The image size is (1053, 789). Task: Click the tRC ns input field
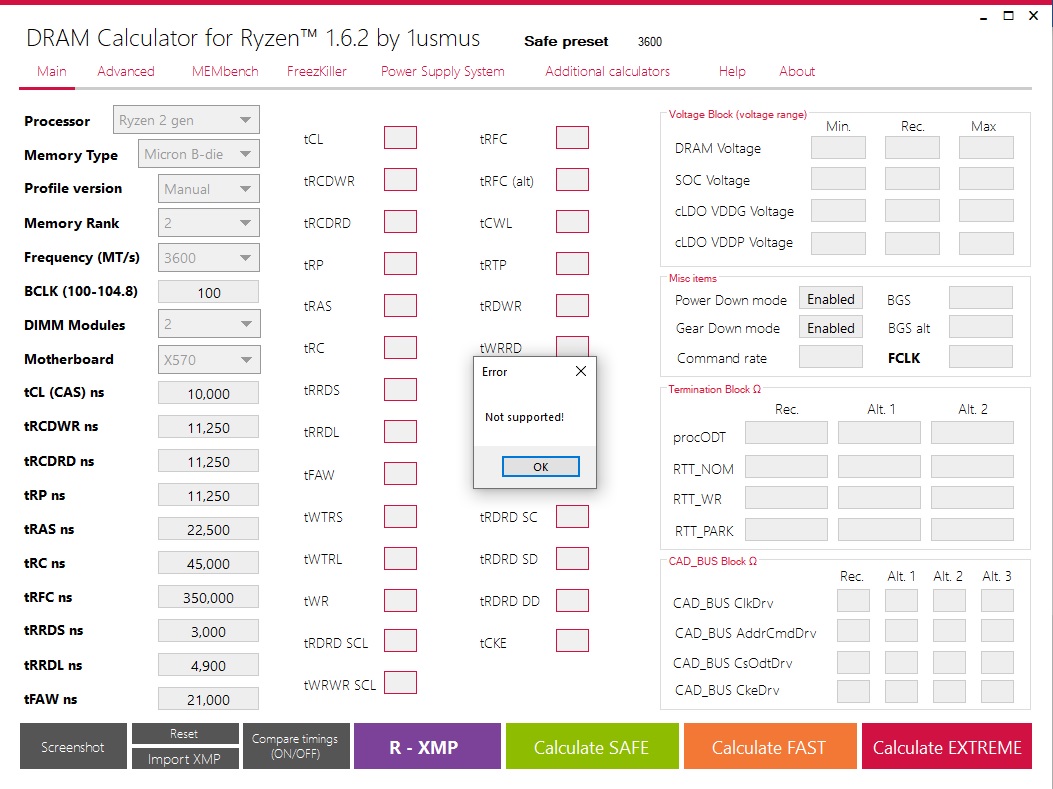(208, 563)
